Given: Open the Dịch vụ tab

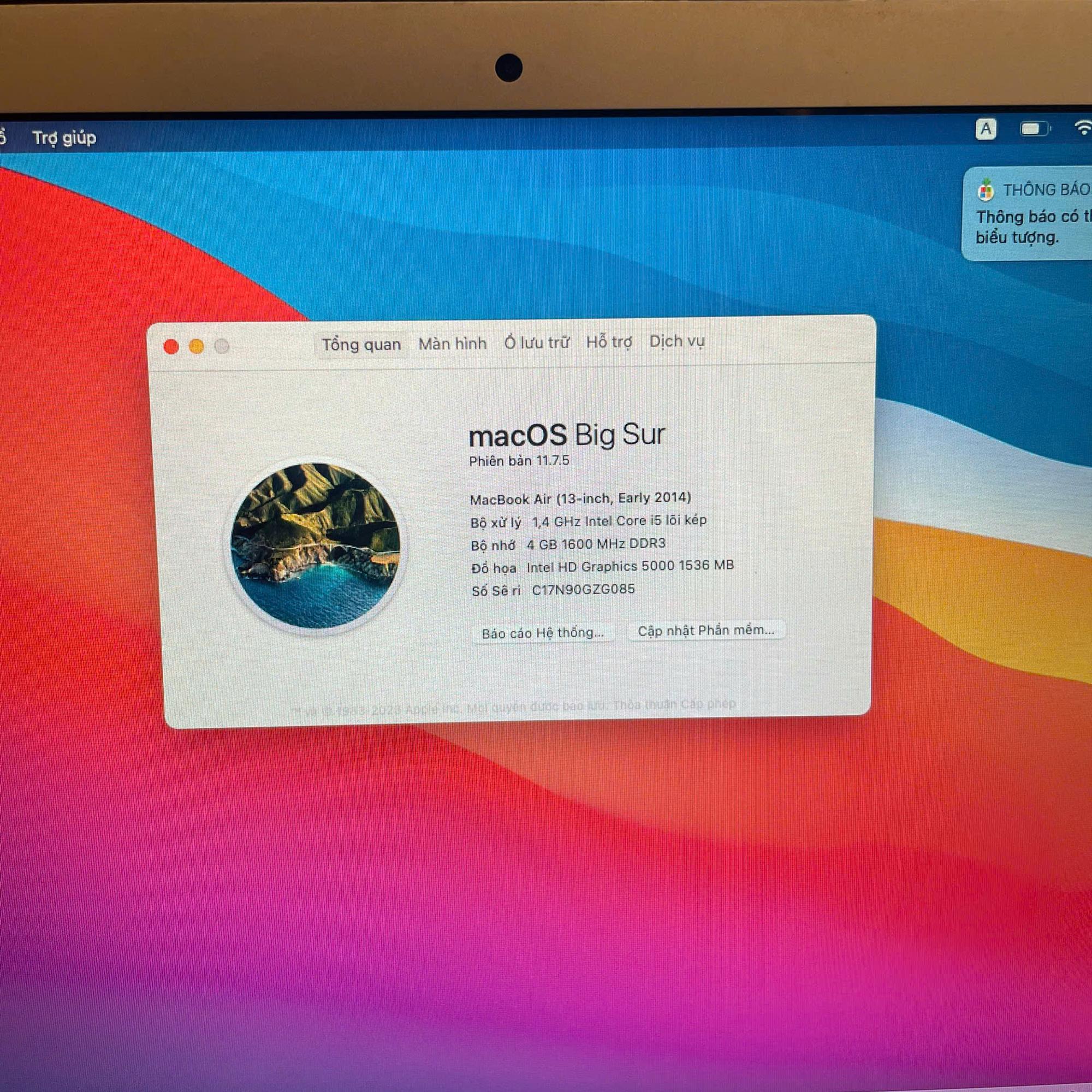Looking at the screenshot, I should coord(676,341).
